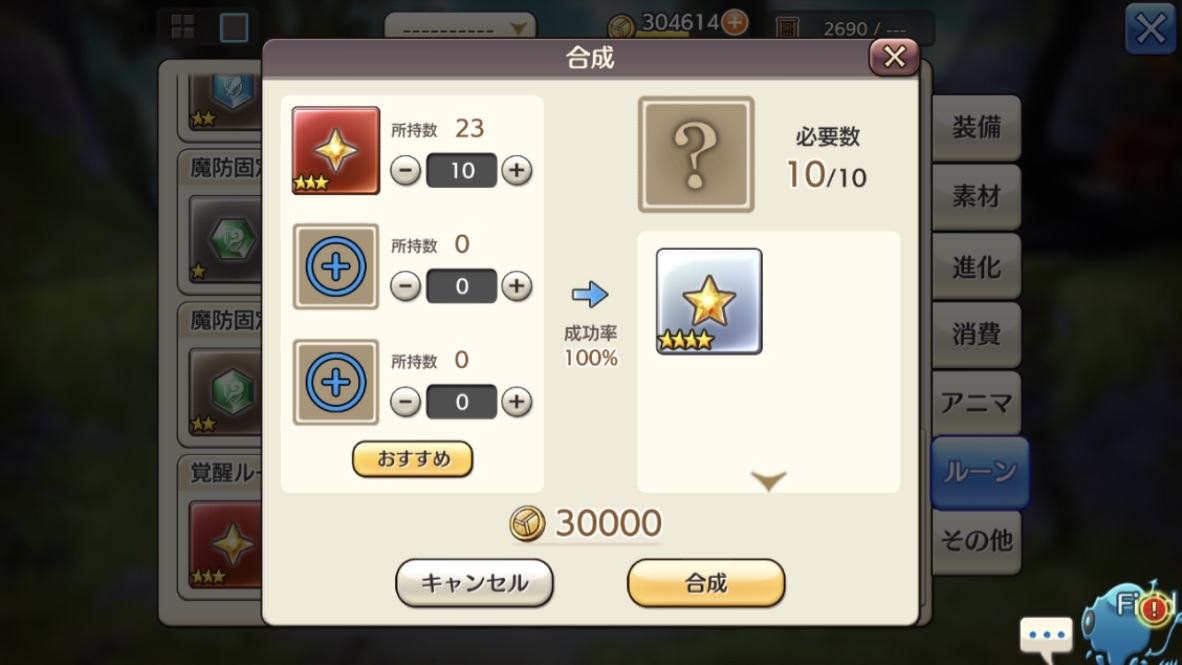Open the sort dropdown at top

tap(460, 26)
